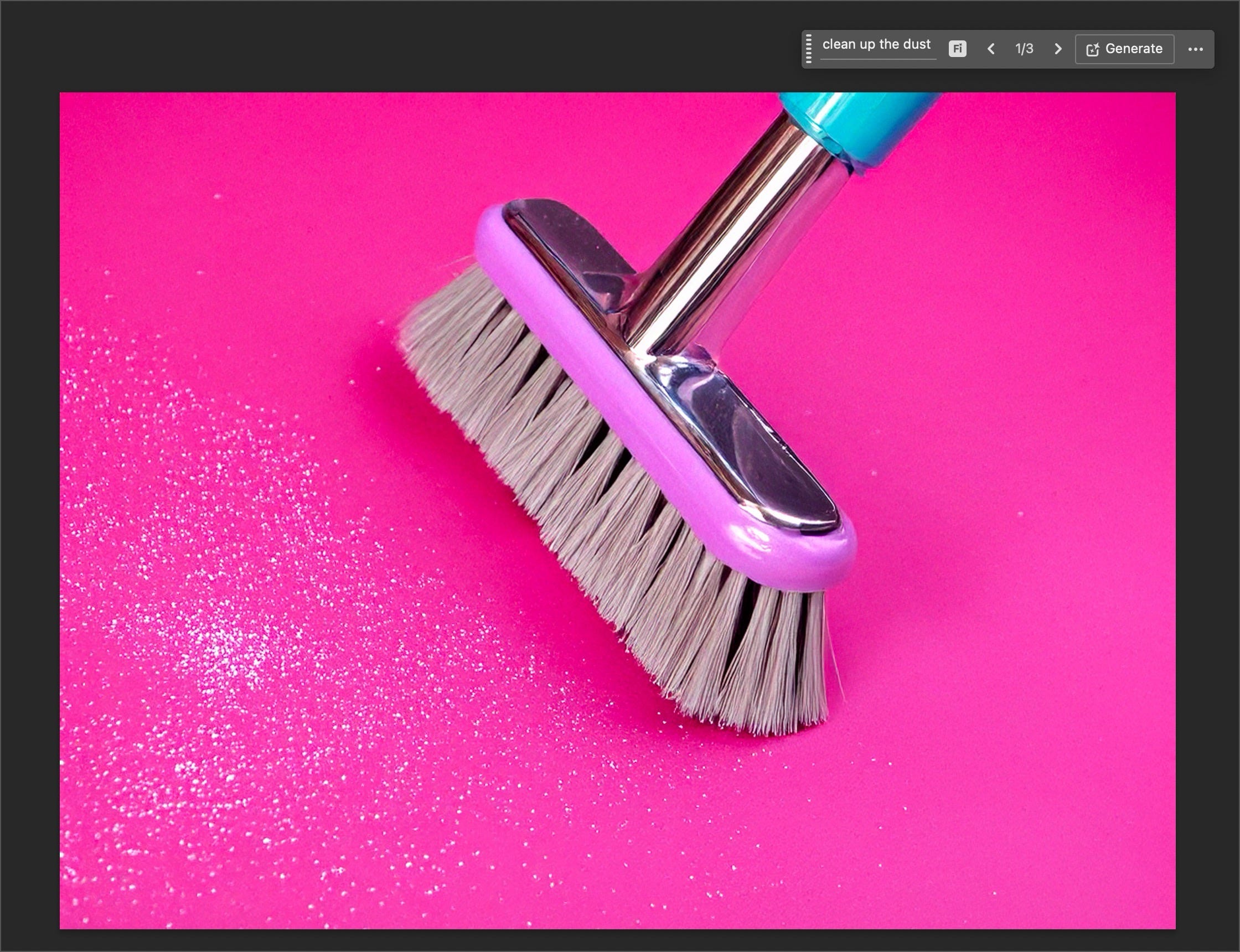Click the 'clean up the dust' prompt field
The width and height of the screenshot is (1240, 952).
pyautogui.click(x=876, y=45)
